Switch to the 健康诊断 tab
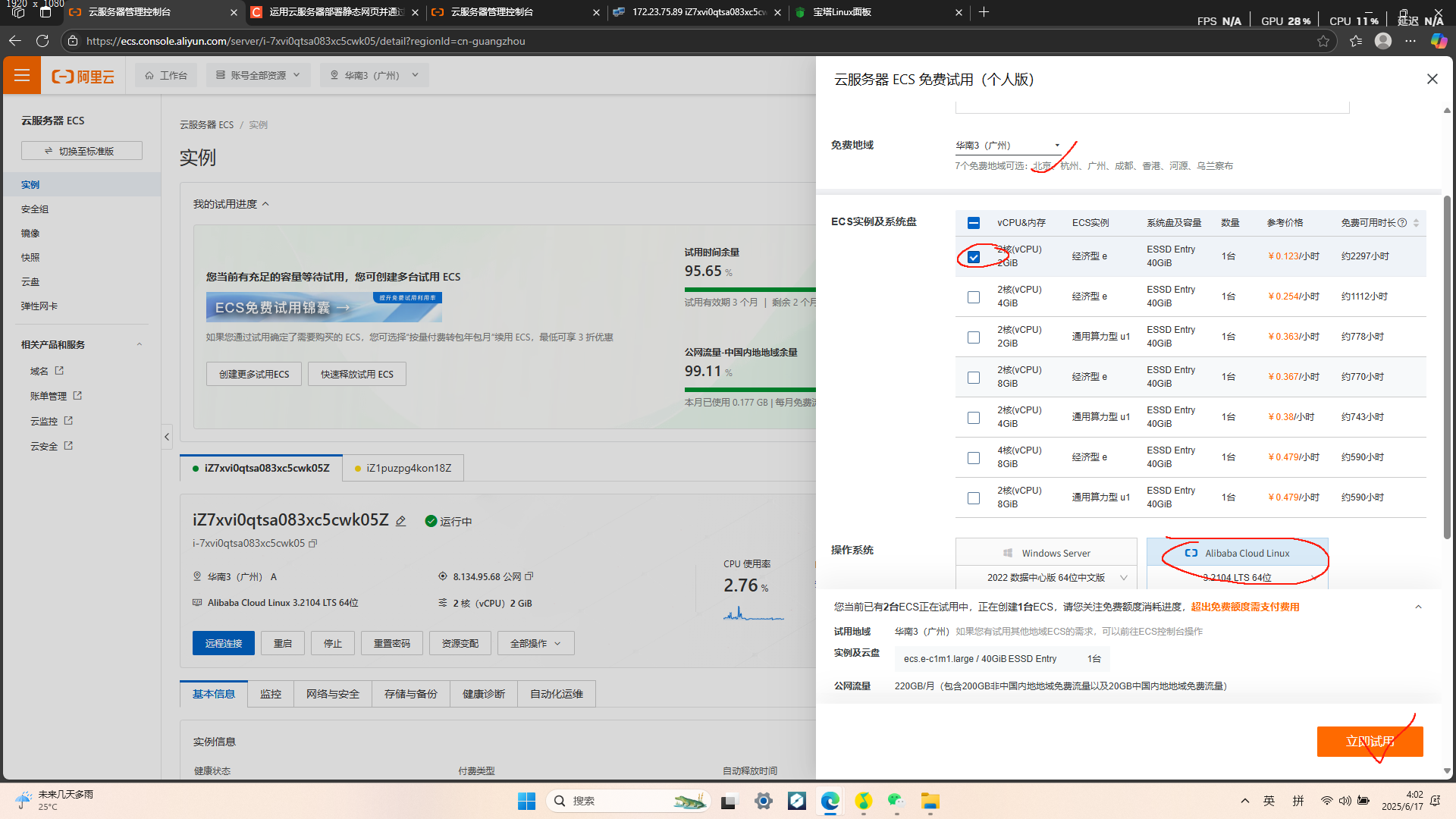 (484, 694)
